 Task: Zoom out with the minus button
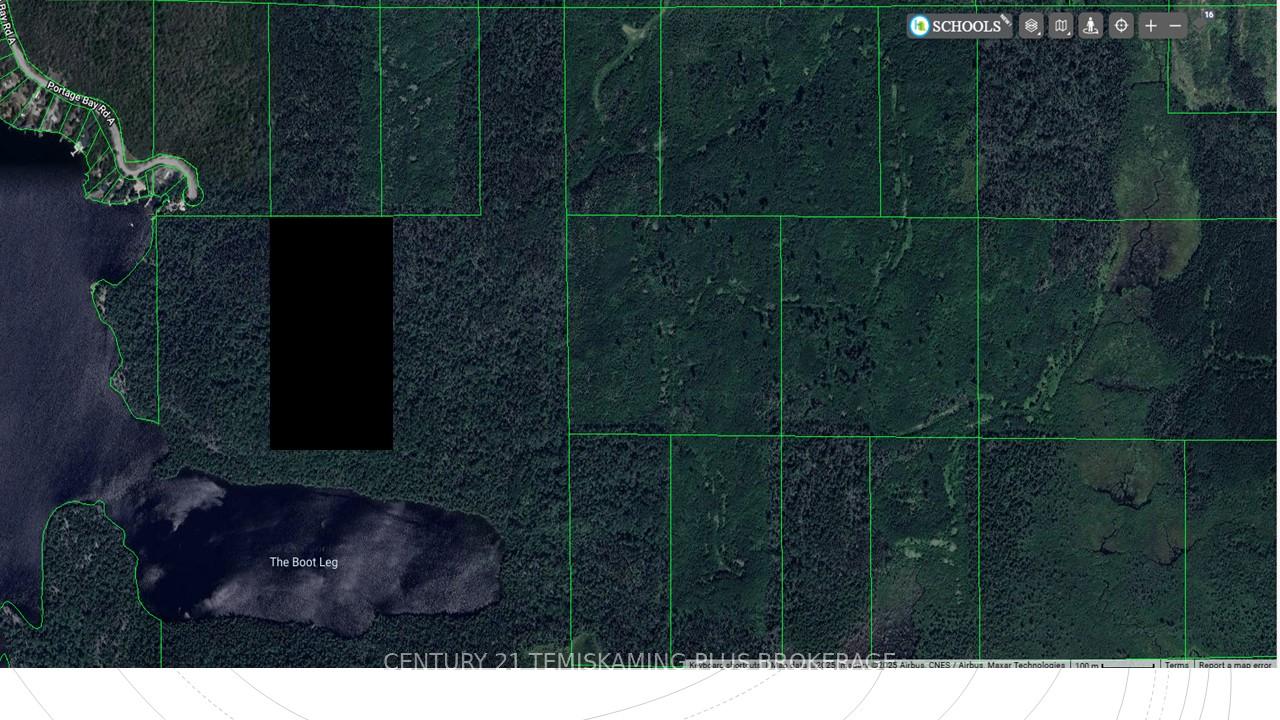point(1176,26)
